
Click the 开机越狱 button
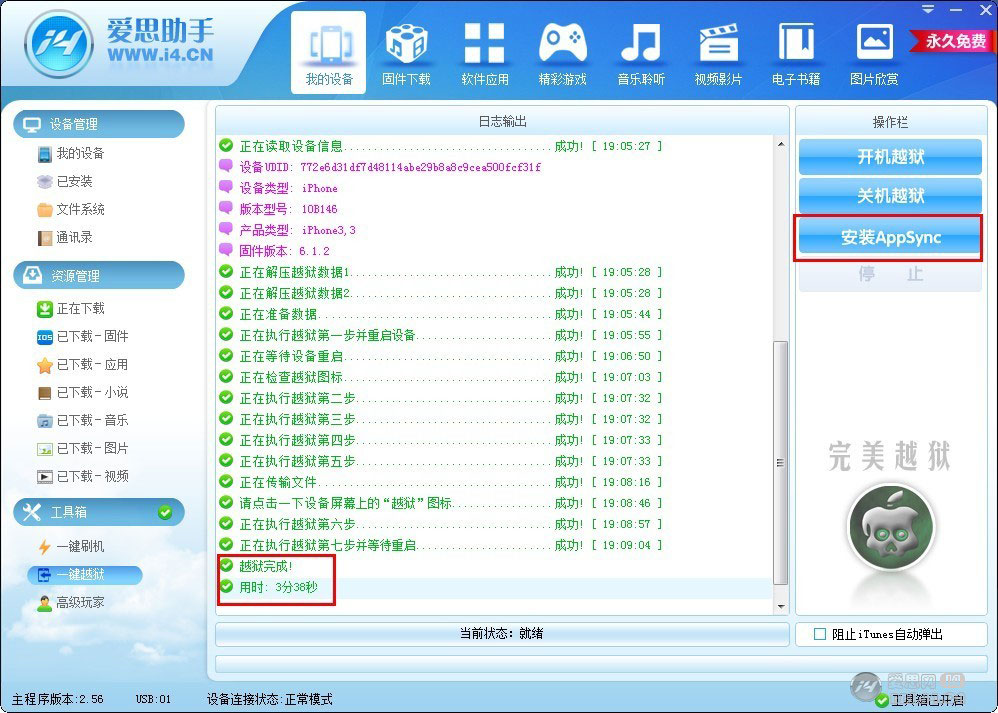[890, 157]
